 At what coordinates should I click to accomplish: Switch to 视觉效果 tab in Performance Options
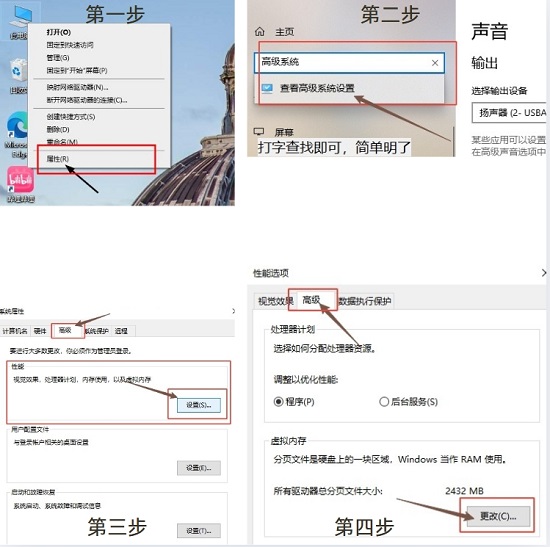click(275, 301)
